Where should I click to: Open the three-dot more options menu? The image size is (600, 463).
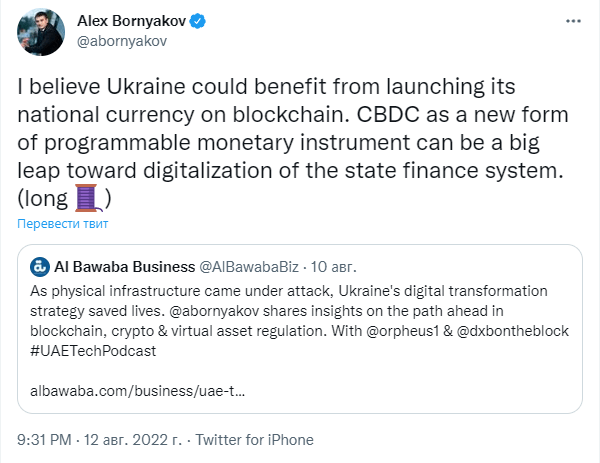[573, 21]
